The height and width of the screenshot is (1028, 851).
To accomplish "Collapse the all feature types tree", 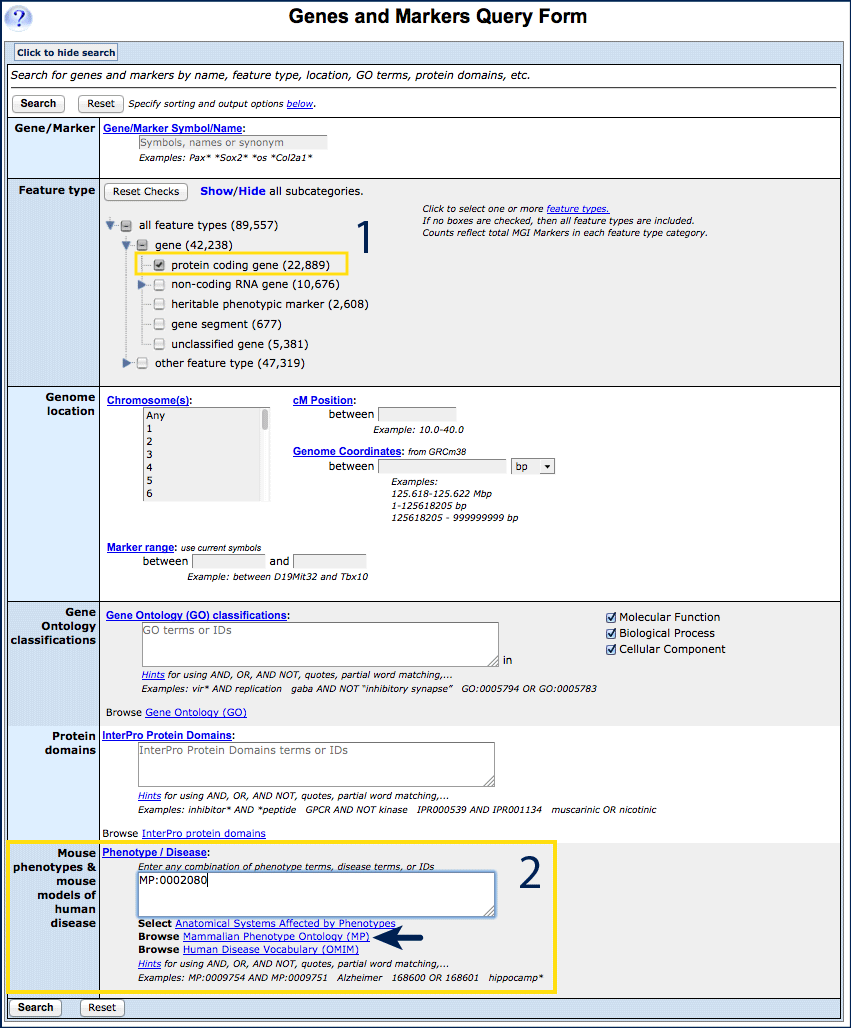I will pyautogui.click(x=110, y=226).
